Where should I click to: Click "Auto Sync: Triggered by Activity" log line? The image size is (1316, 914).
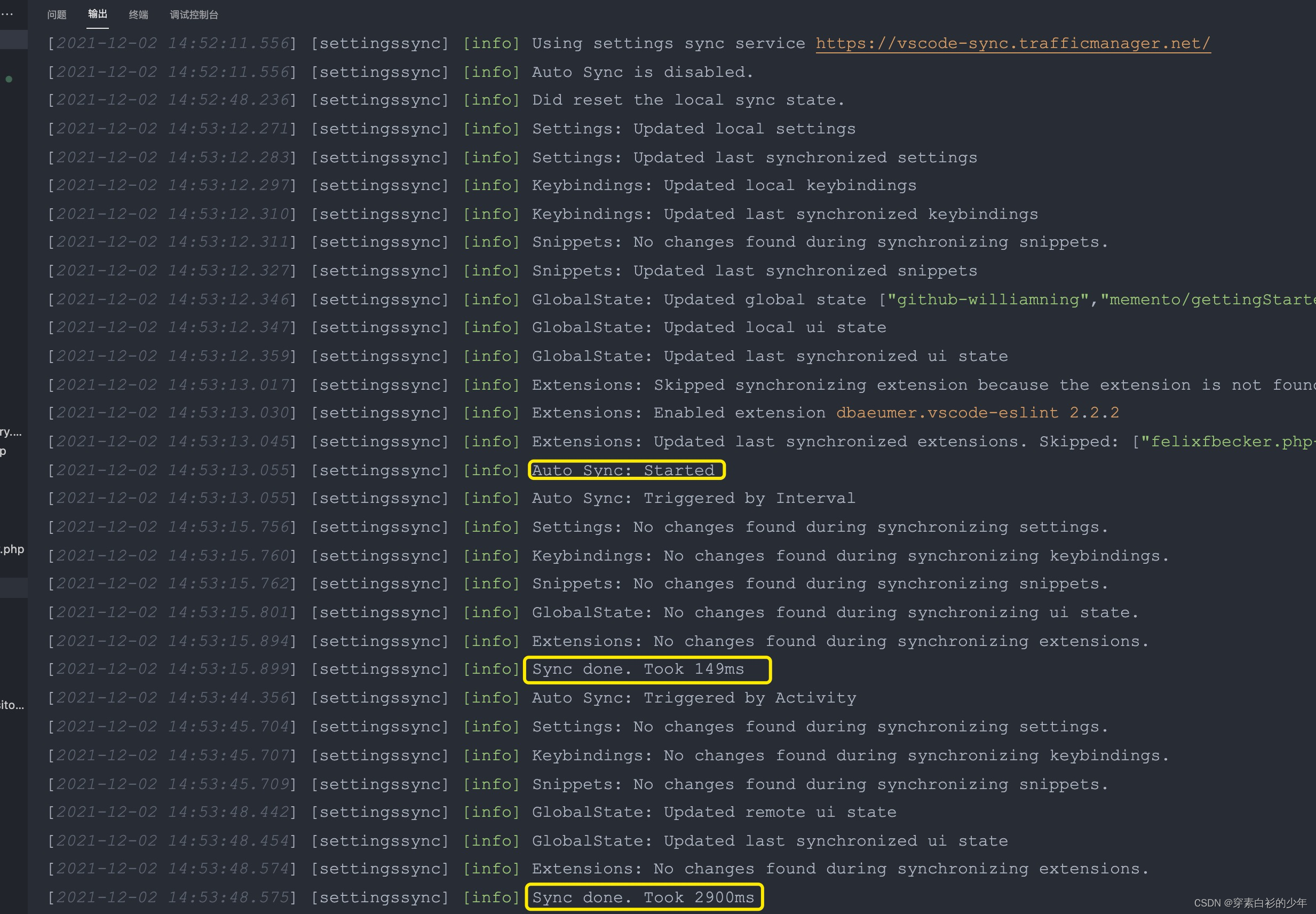694,698
